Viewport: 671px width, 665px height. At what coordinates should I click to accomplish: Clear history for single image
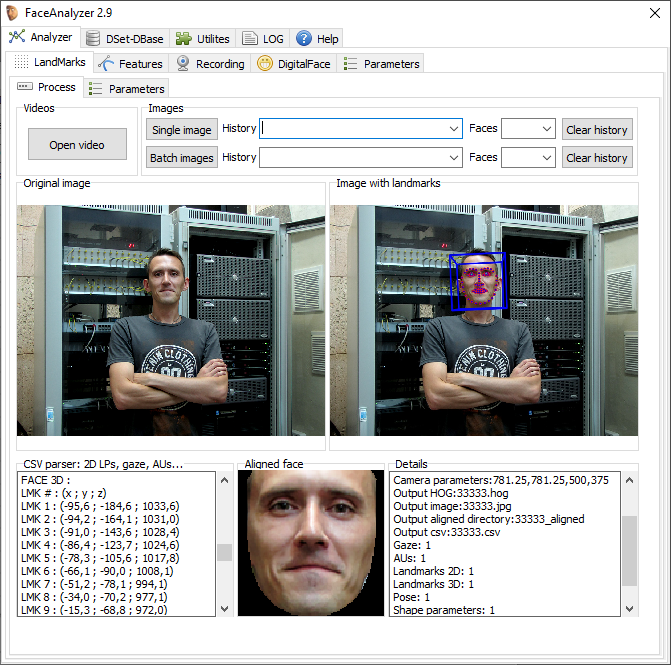point(597,130)
